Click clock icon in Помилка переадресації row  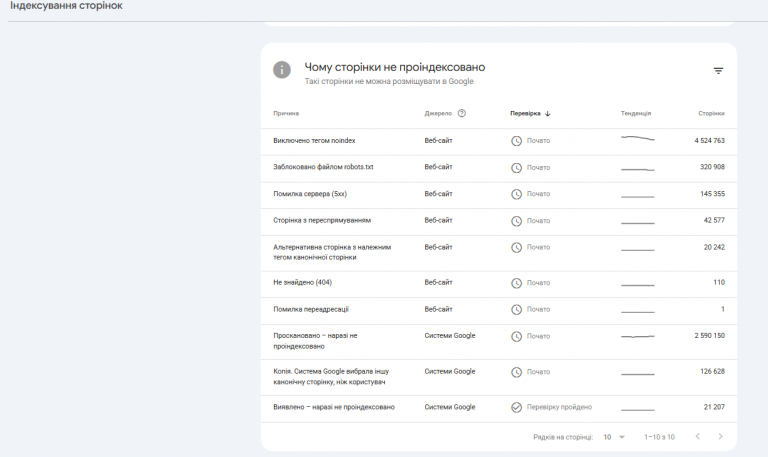tap(516, 310)
